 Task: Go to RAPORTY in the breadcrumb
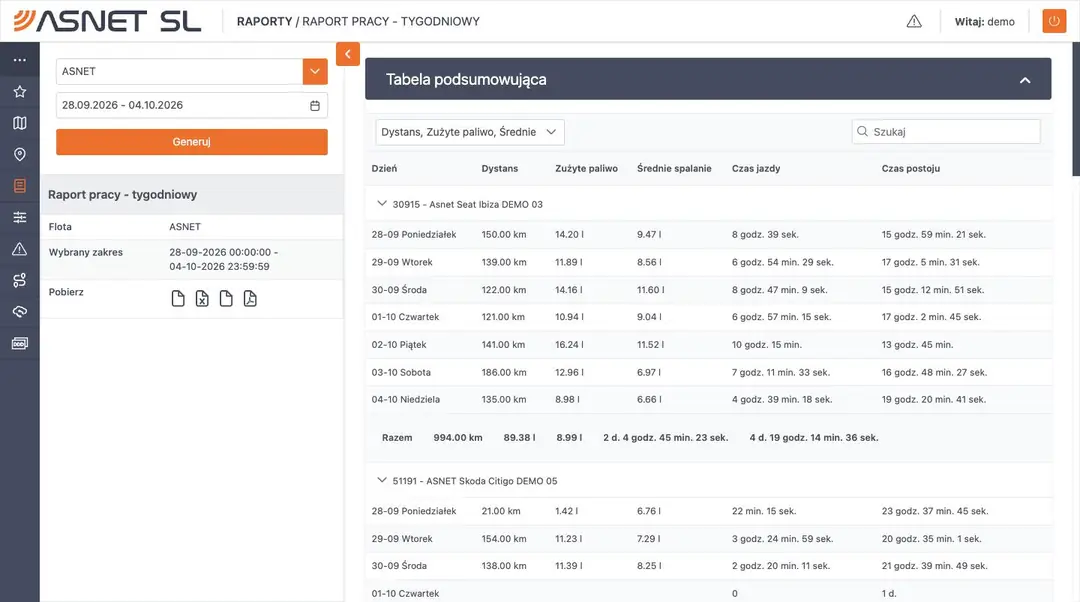click(x=264, y=21)
